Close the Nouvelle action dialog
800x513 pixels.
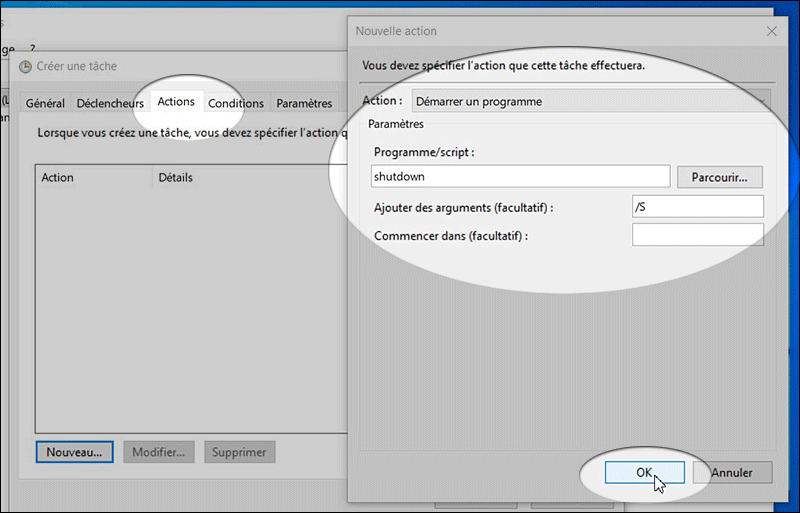[x=772, y=31]
